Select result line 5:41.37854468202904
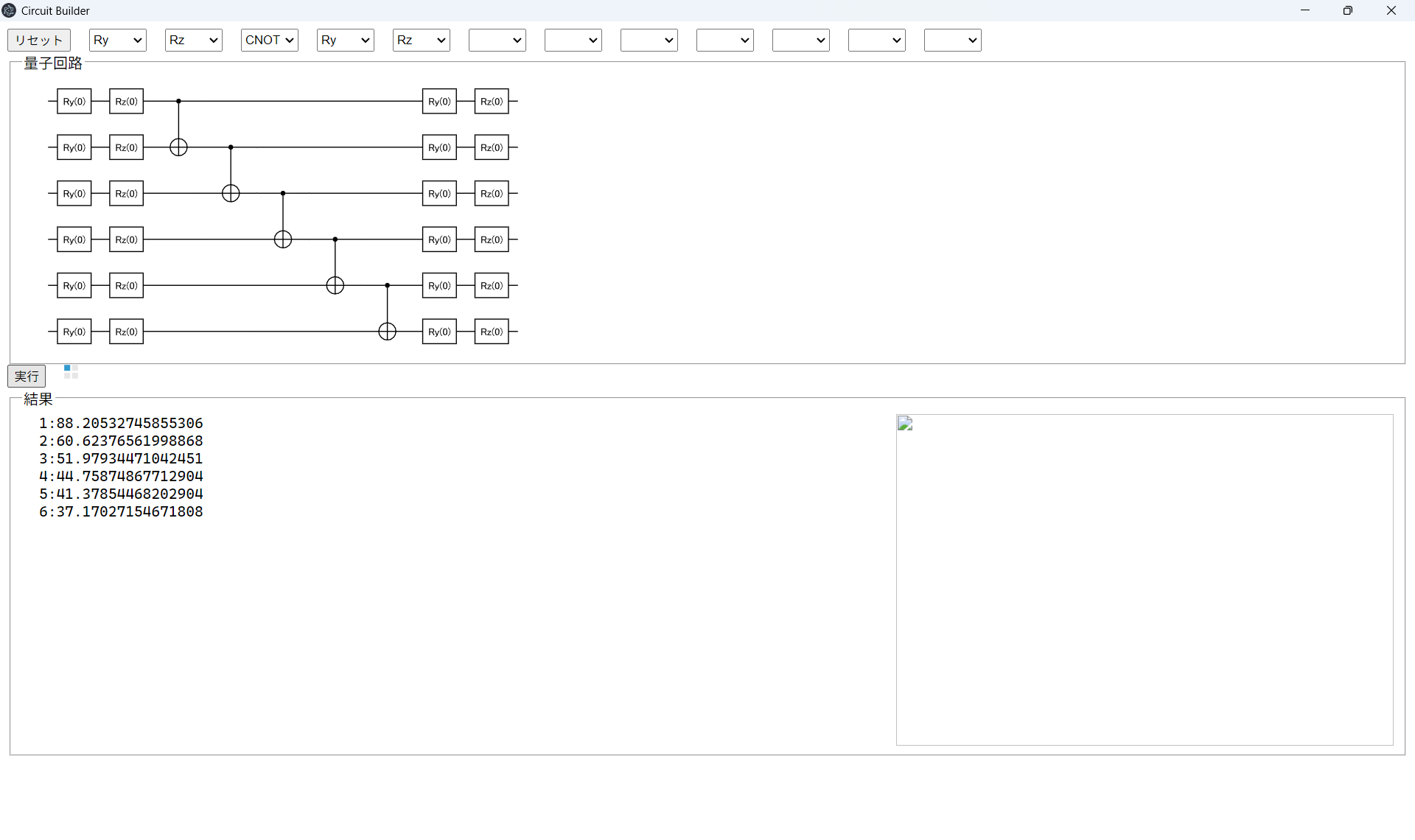Screen dimensions: 1415x840 pyautogui.click(x=121, y=494)
